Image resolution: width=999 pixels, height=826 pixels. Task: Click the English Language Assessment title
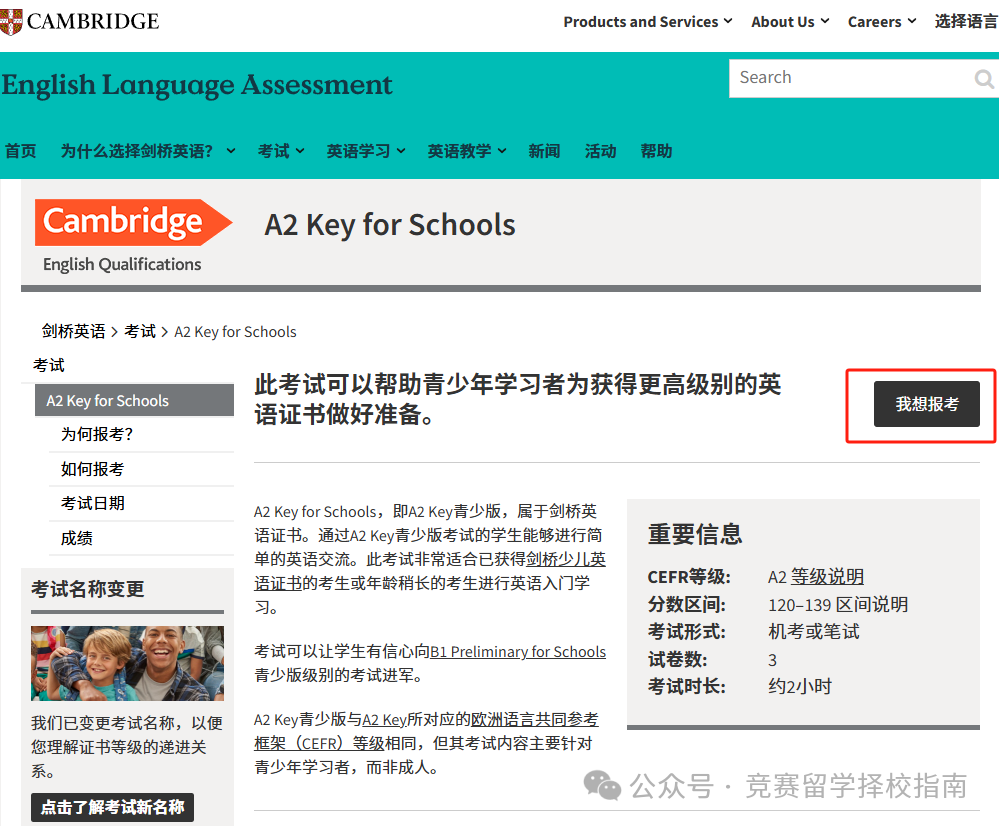(197, 85)
